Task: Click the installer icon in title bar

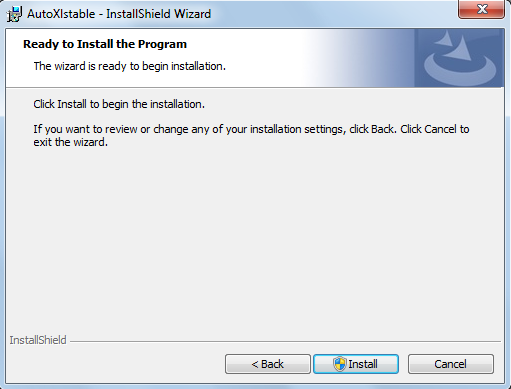Action: (x=14, y=14)
